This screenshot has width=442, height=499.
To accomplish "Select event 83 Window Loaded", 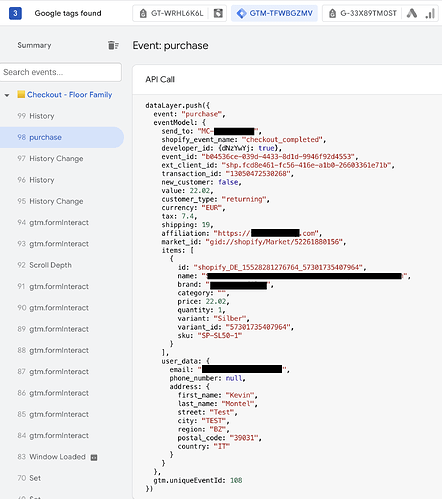I will coord(62,457).
